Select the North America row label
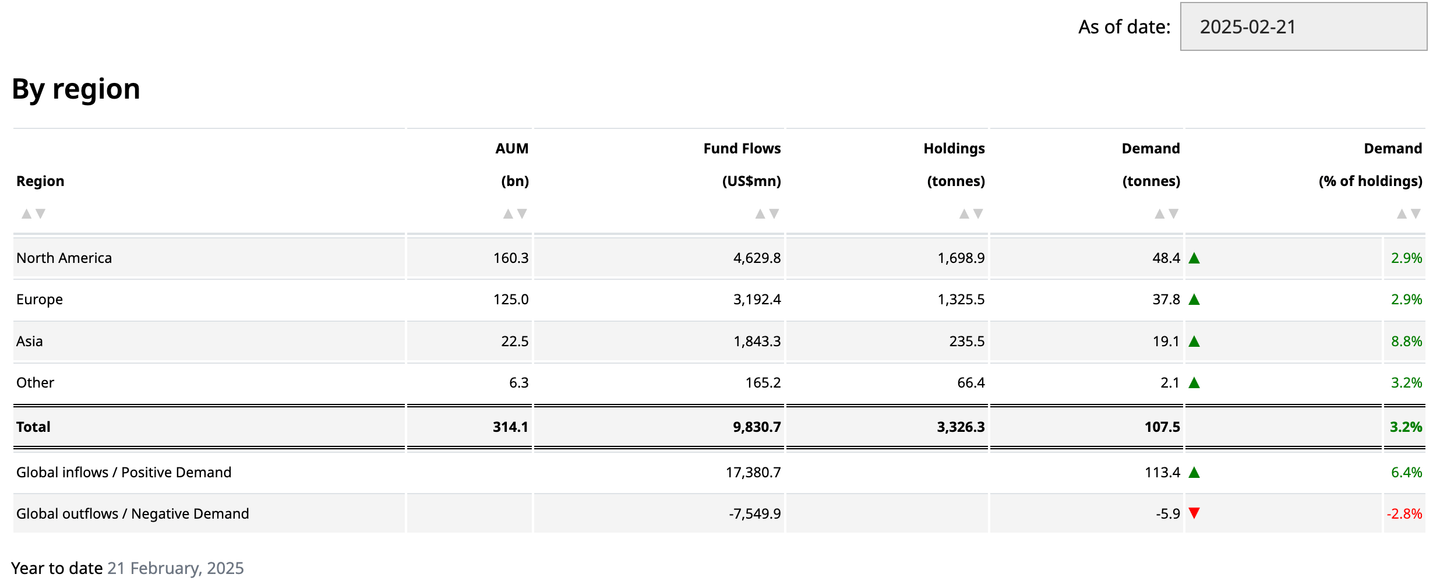Image resolution: width=1440 pixels, height=587 pixels. pos(64,258)
